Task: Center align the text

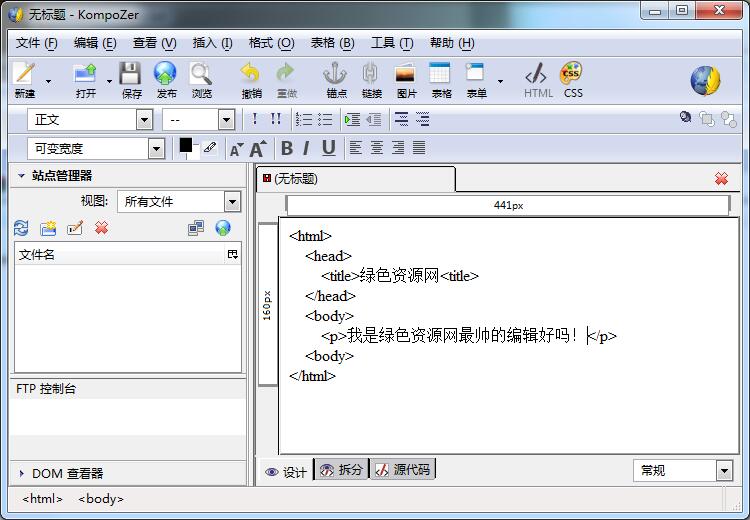Action: [376, 148]
